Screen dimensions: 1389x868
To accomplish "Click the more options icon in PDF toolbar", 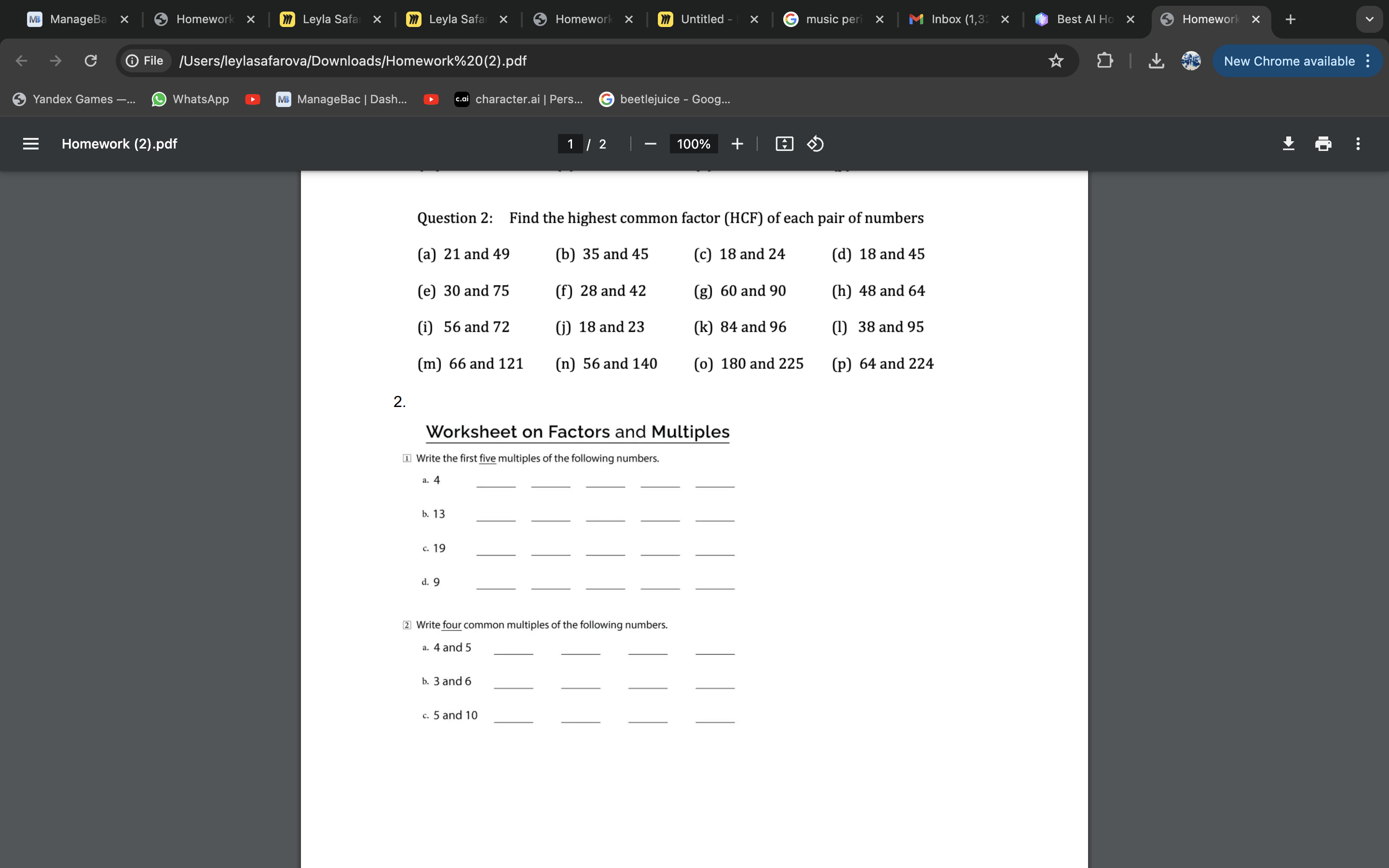I will click(x=1358, y=143).
